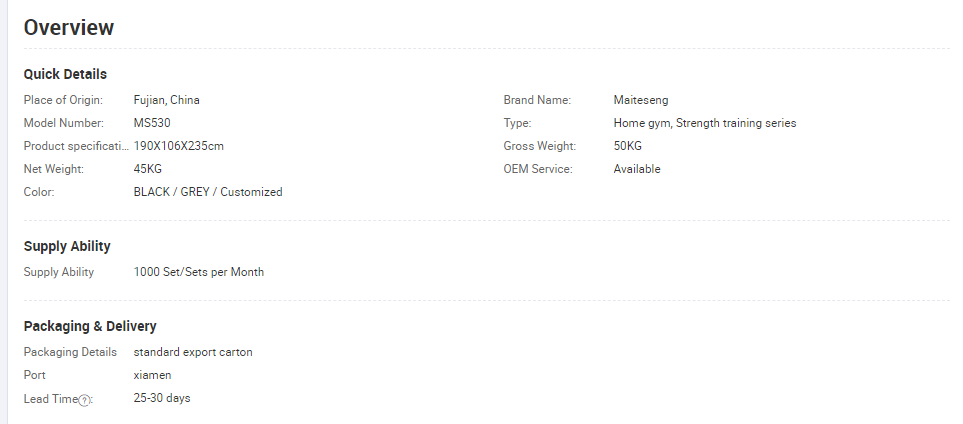Screen dimensions: 963x424
Task: Click the Overview heading
Action: point(69,28)
